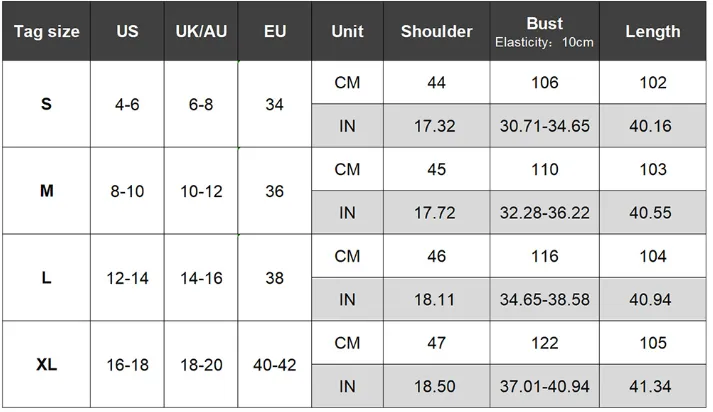Click the bust value 122
Viewport: 713px width, 412px height.
point(545,343)
